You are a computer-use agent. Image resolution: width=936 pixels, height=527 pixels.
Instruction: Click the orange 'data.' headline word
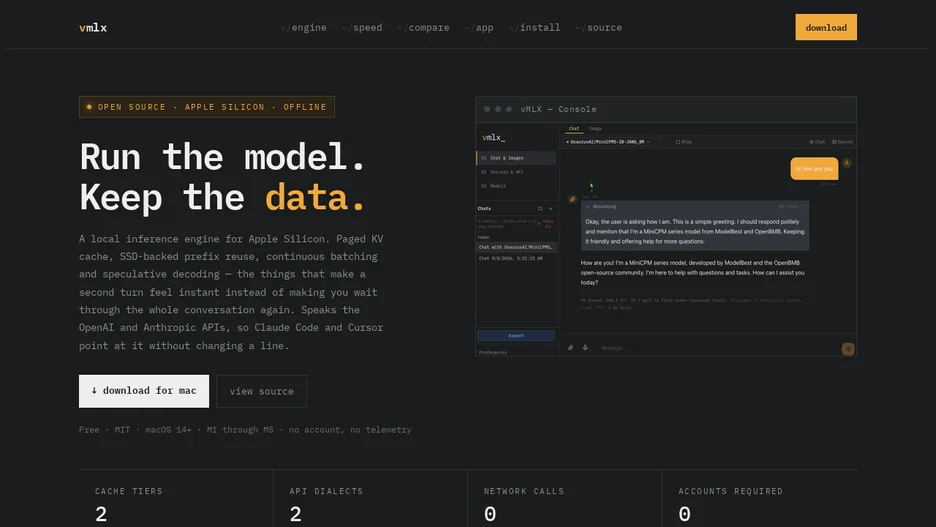315,197
